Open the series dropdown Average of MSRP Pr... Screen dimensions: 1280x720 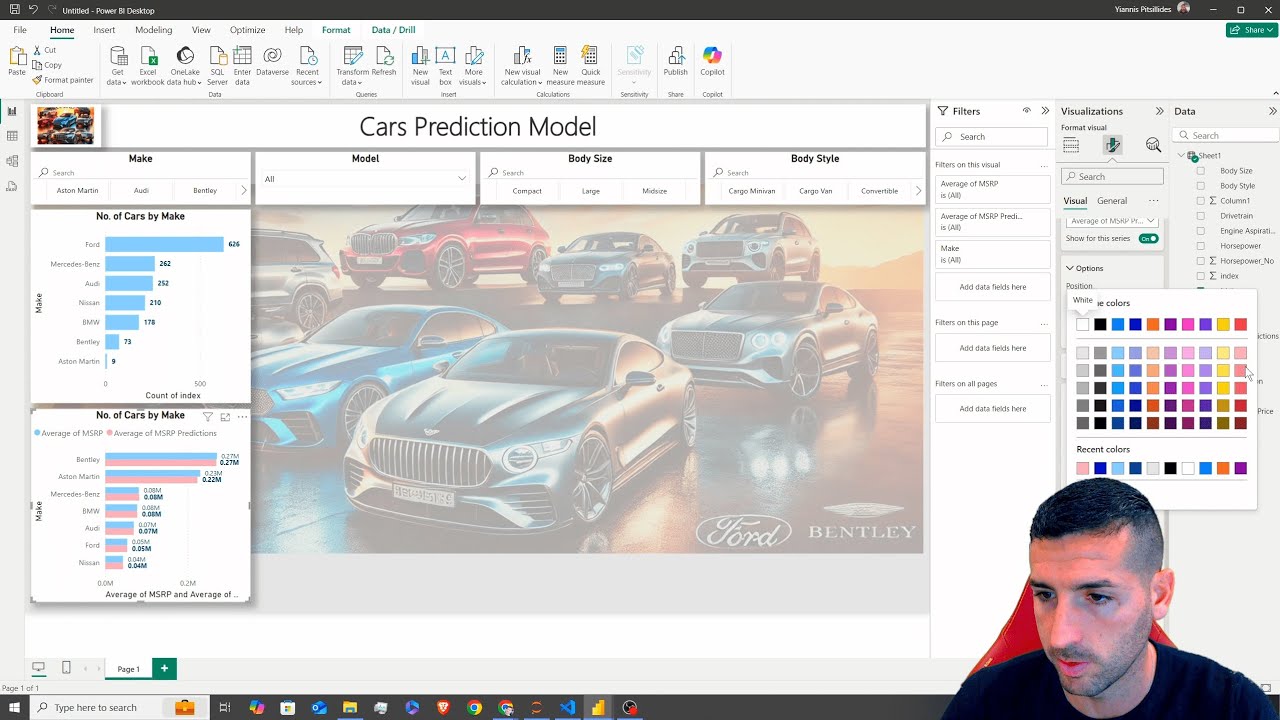click(1111, 221)
